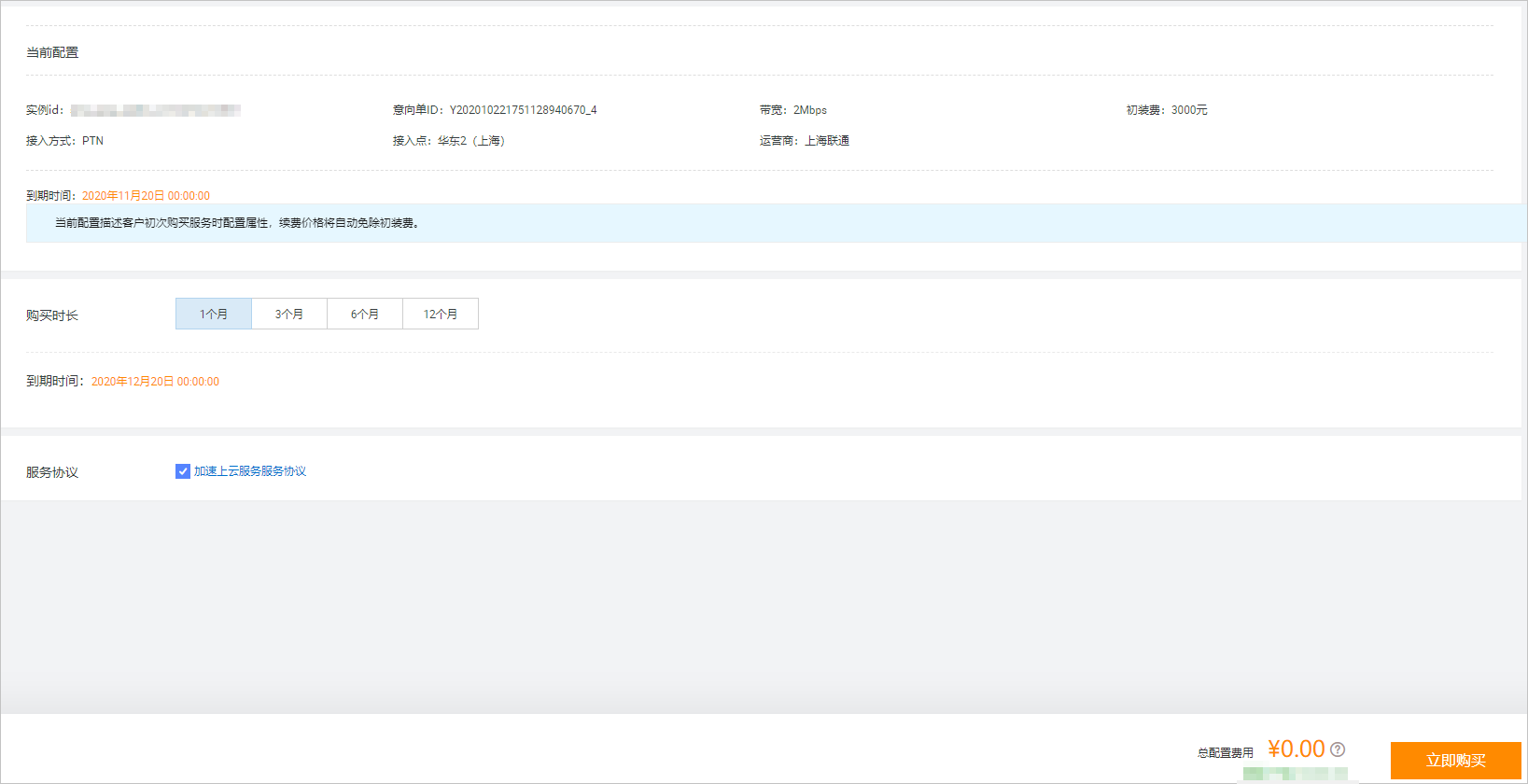Click the ¥0.00 total cost value
Image resolution: width=1528 pixels, height=784 pixels.
click(1297, 749)
